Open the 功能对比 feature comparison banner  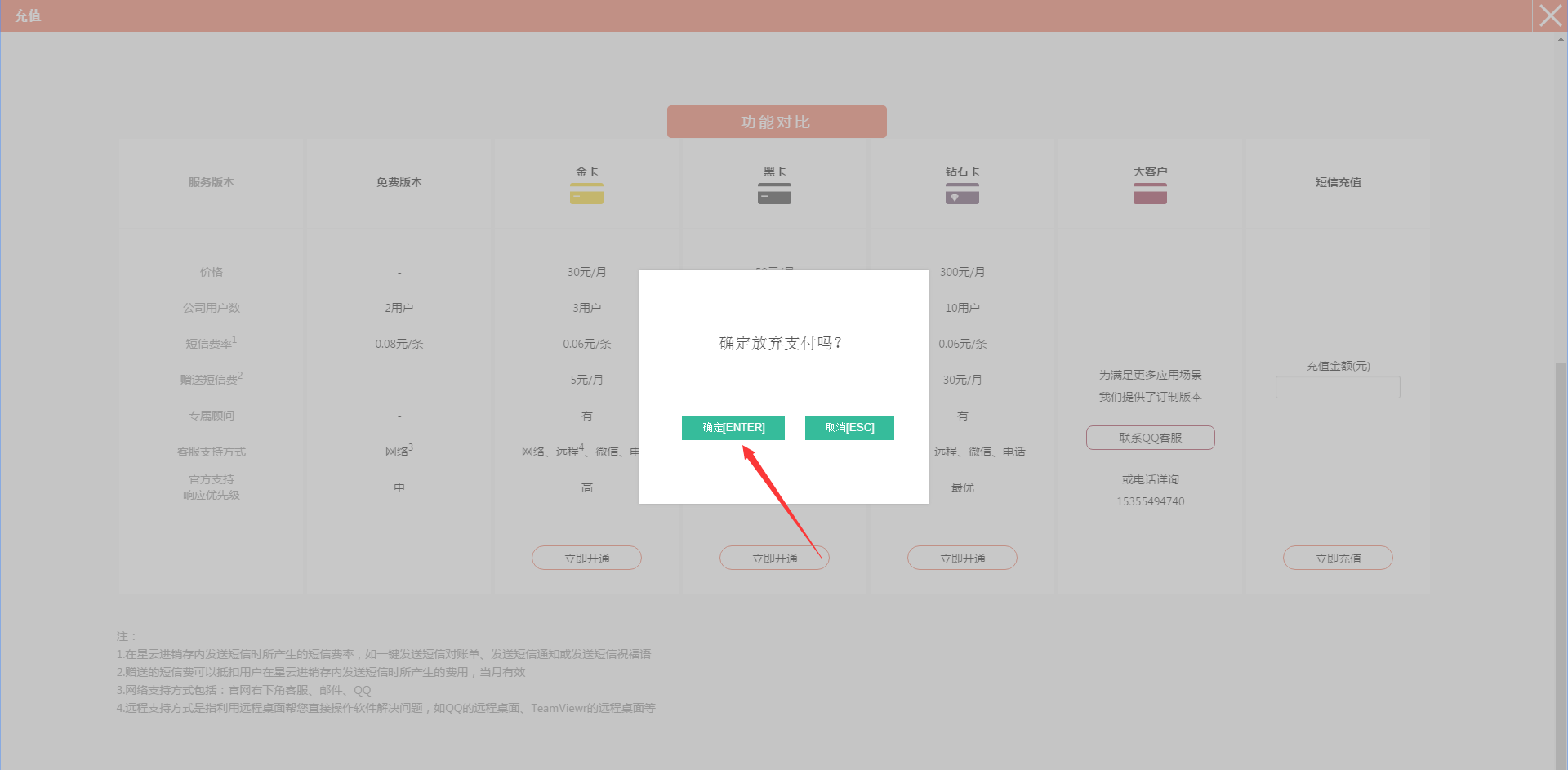tap(776, 122)
